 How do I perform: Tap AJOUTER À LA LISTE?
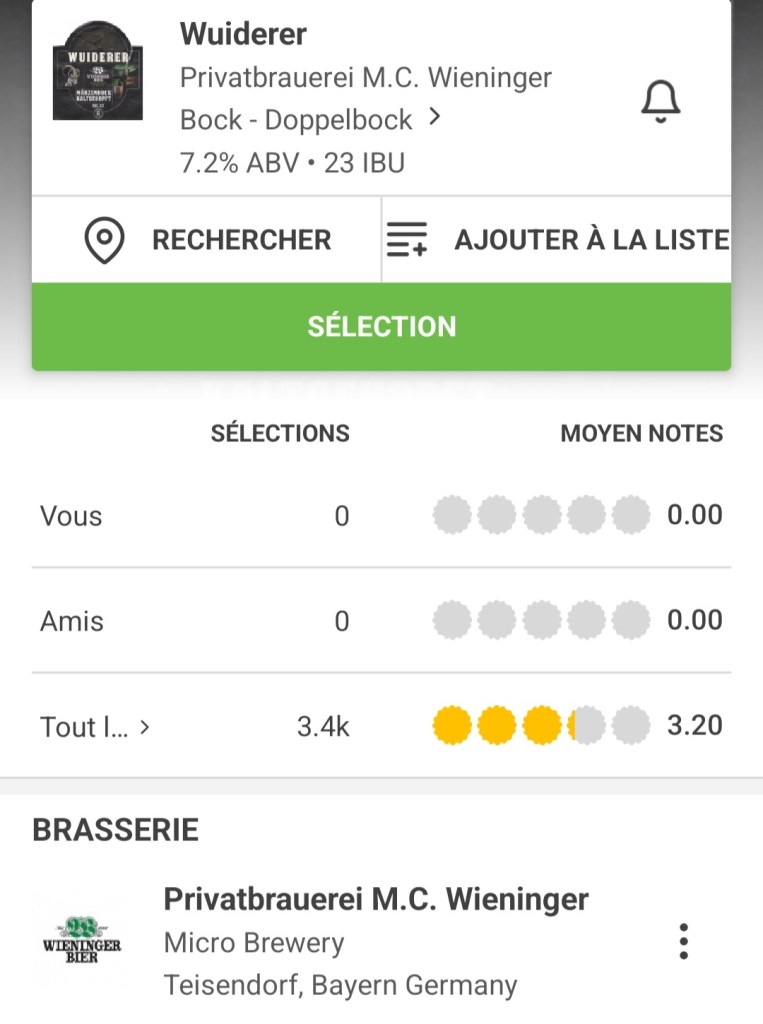click(591, 240)
